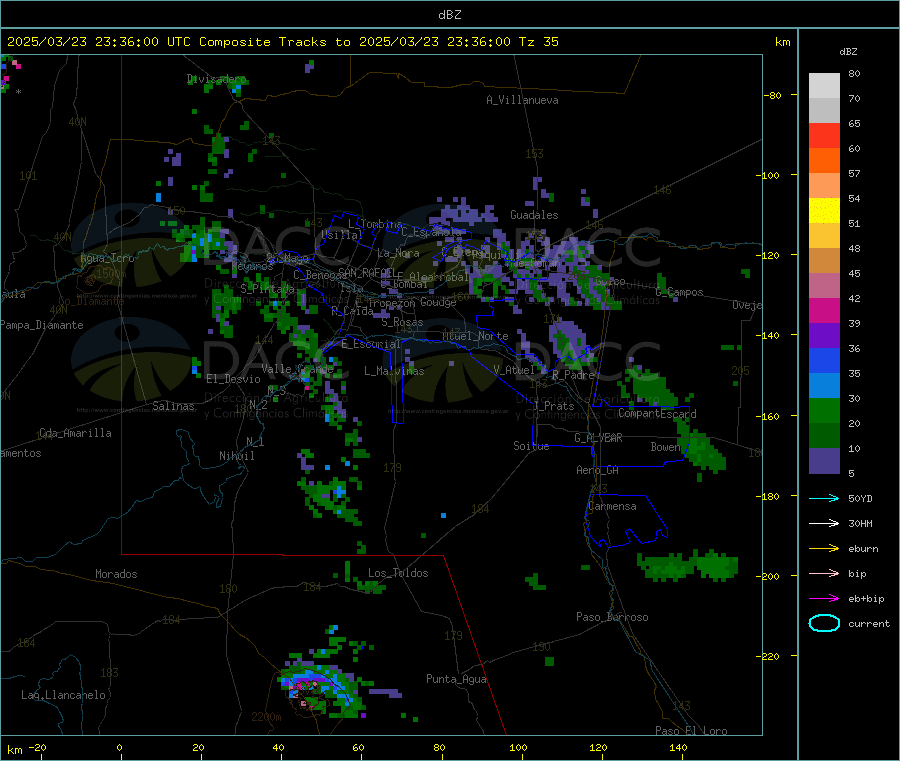Image resolution: width=900 pixels, height=761 pixels.
Task: Click the pink bip arrow in legend
Action: tap(824, 573)
